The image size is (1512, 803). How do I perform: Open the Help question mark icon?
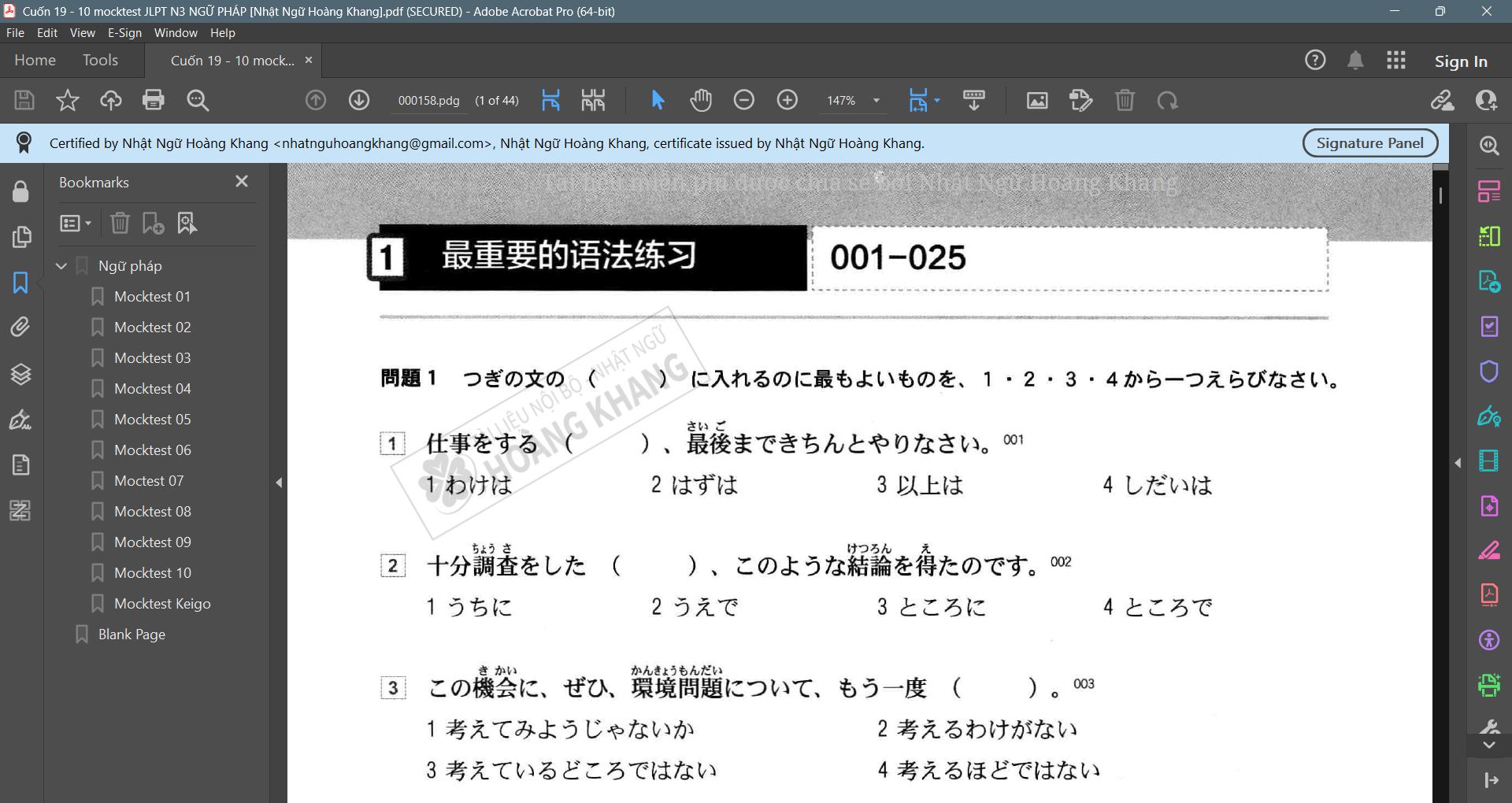pos(1315,61)
